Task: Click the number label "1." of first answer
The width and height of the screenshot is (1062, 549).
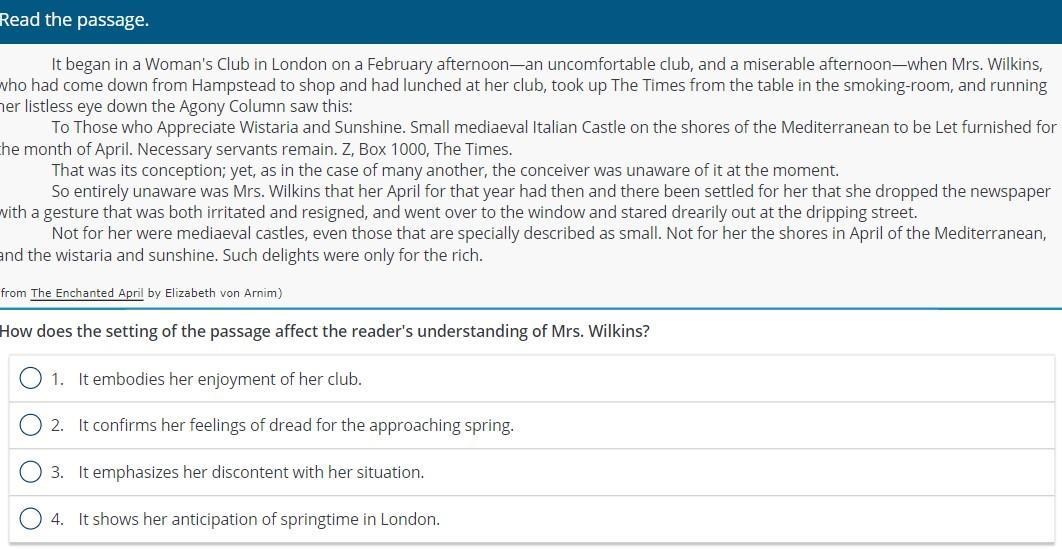Action: point(58,379)
